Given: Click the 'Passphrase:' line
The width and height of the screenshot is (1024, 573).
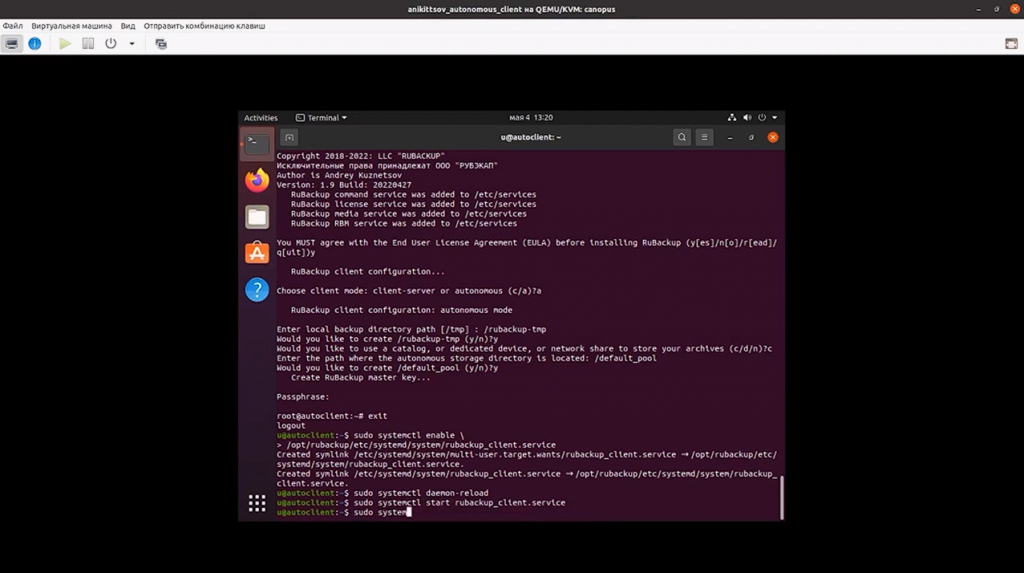Looking at the screenshot, I should click(x=302, y=397).
